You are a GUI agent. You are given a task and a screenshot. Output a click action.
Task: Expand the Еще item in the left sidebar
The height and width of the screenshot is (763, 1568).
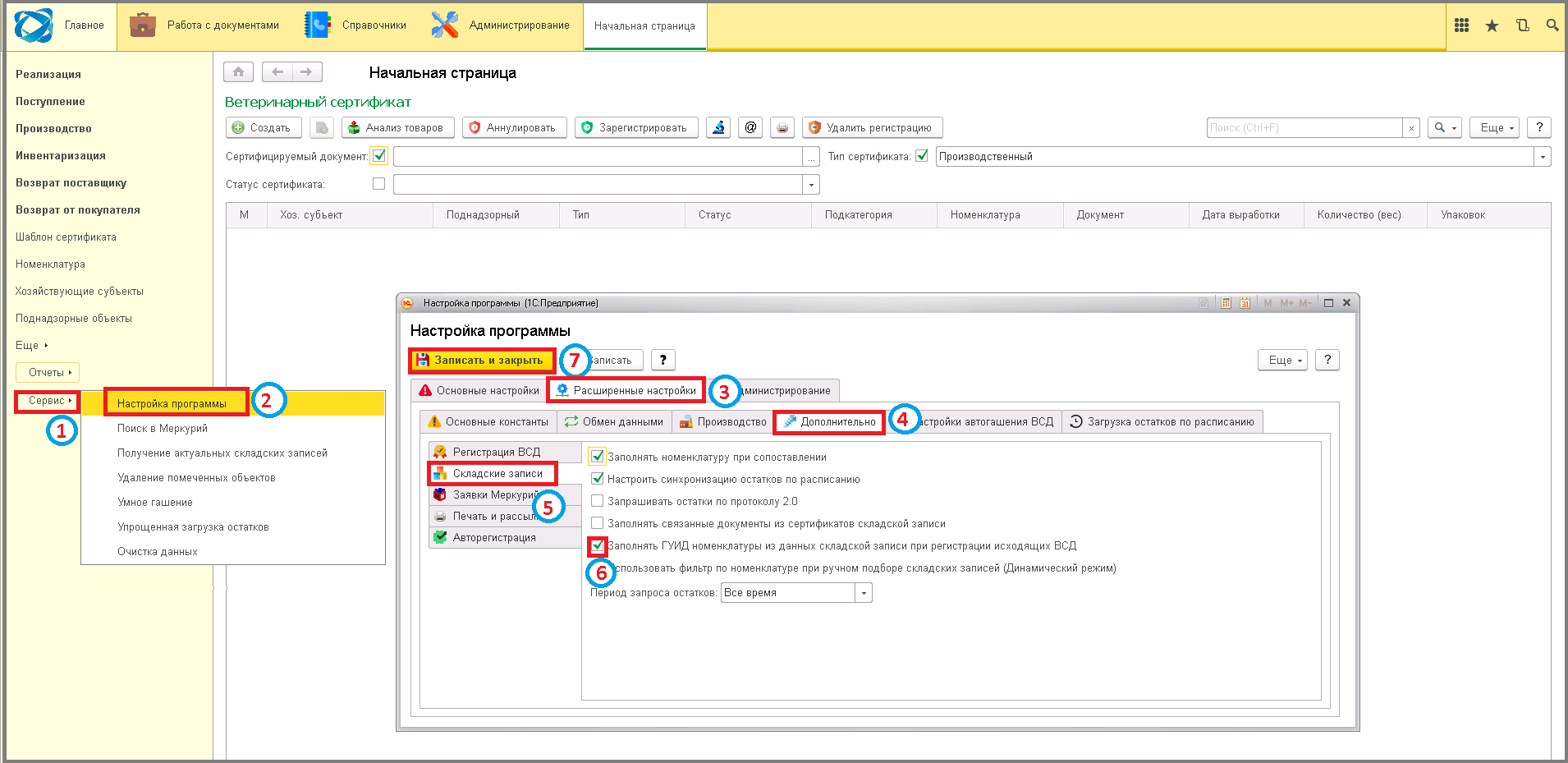(32, 345)
